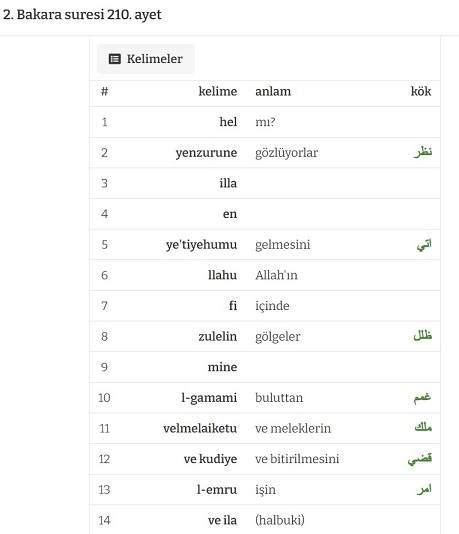Click the '#' column header
This screenshot has width=459, height=534.
pyautogui.click(x=105, y=91)
